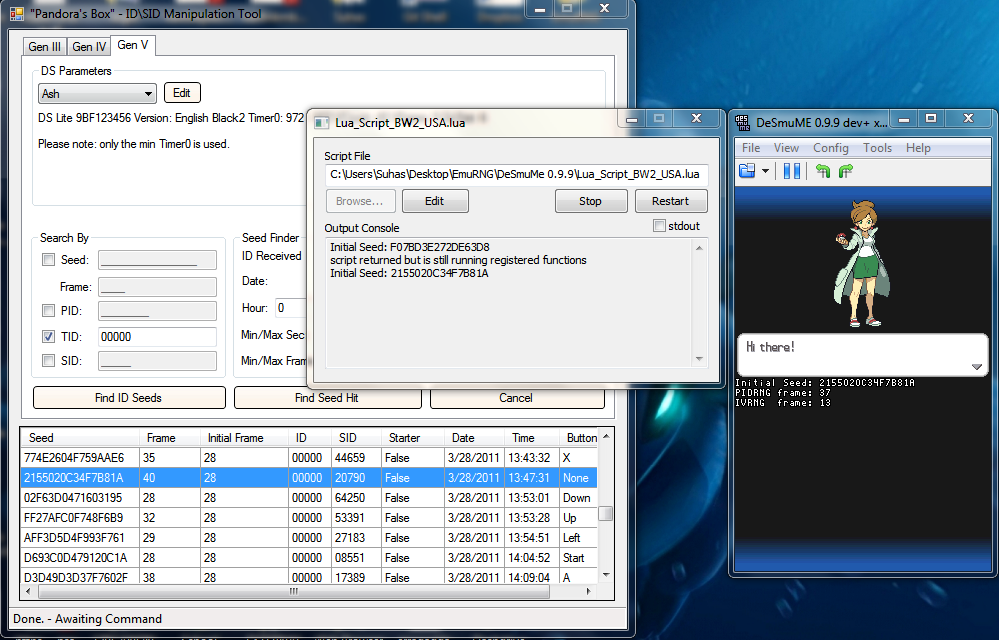The image size is (999, 640).
Task: Pause emulation in DeSmuME toolbar
Action: coord(791,171)
